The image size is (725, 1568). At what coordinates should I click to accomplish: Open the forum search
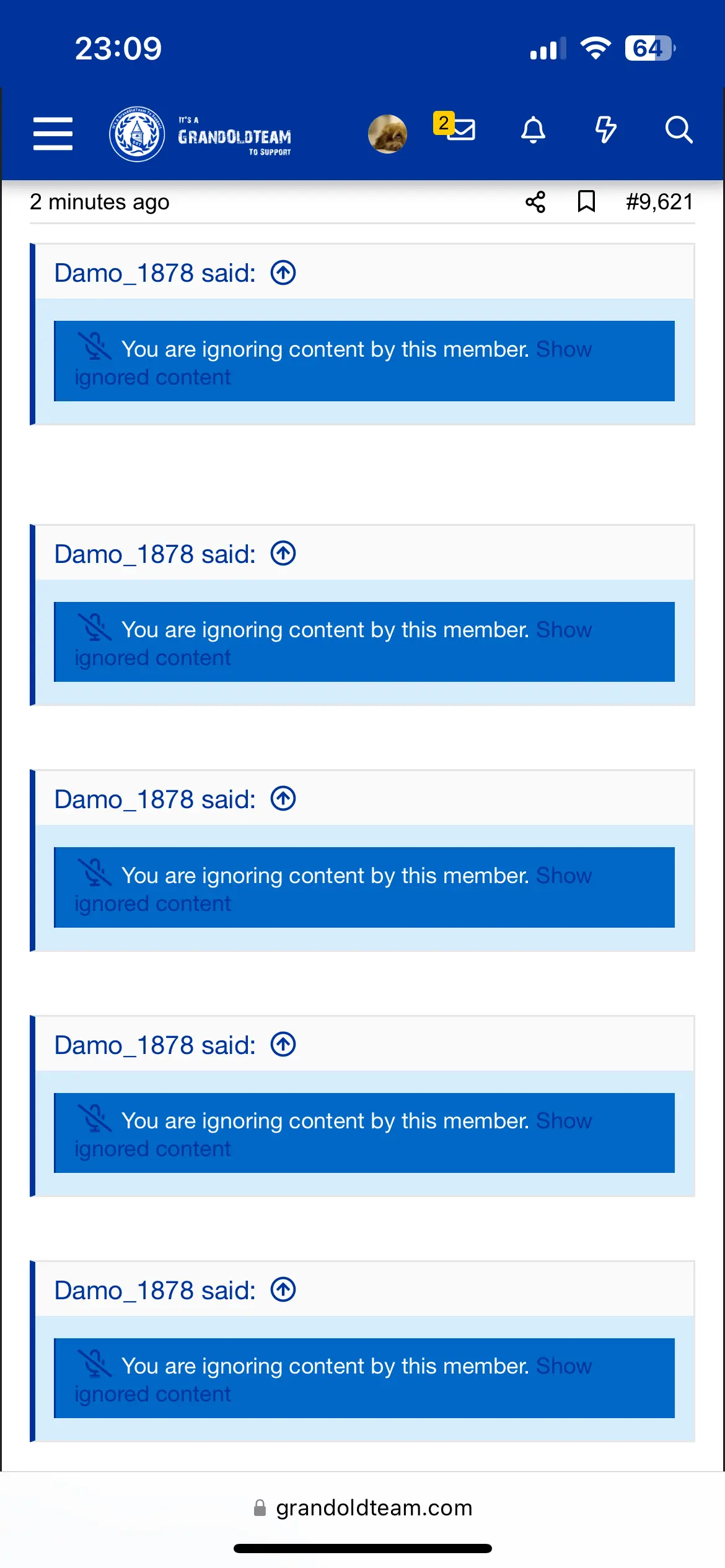click(x=679, y=130)
